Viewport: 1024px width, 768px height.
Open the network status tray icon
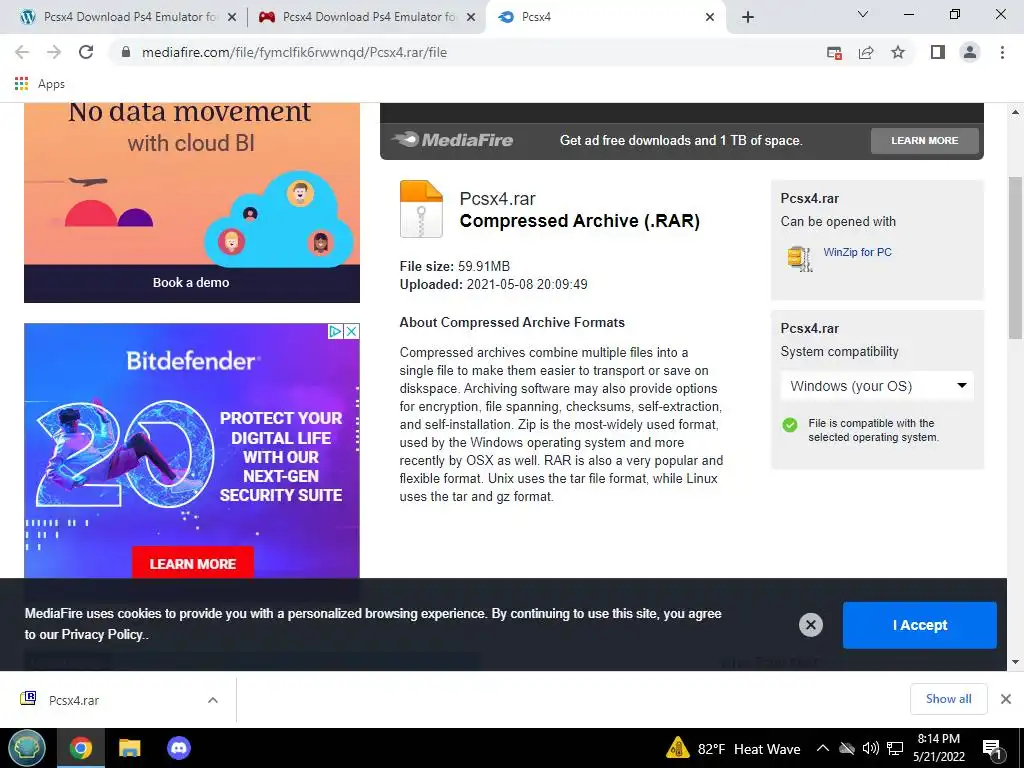(x=895, y=748)
